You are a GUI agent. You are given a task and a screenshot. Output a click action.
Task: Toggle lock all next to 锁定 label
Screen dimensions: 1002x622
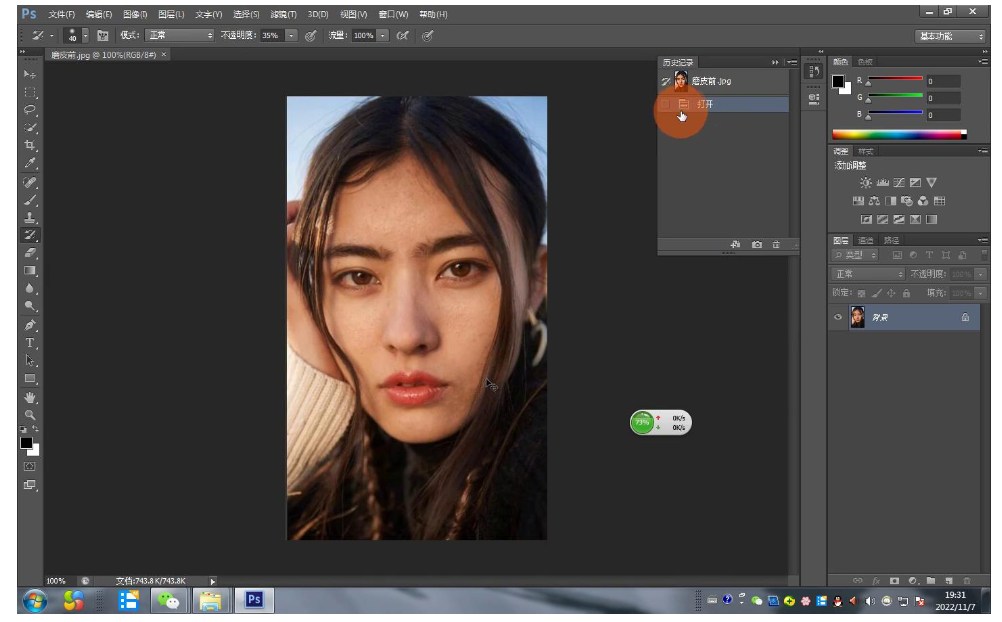(x=906, y=293)
